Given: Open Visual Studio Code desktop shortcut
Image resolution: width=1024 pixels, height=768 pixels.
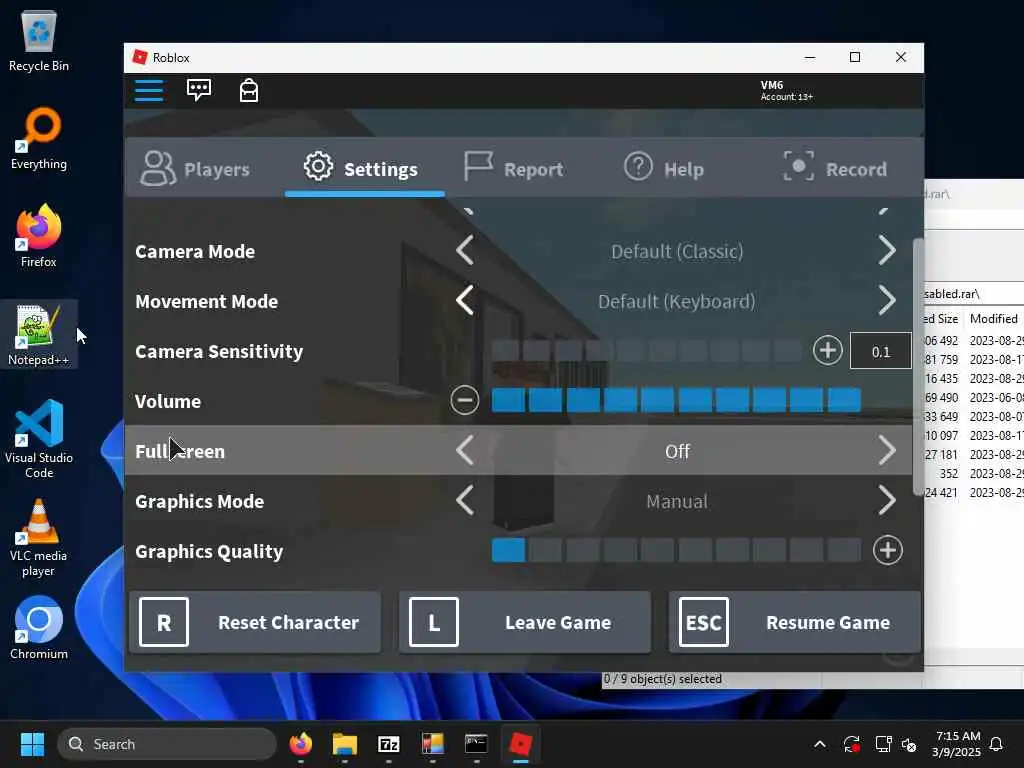Looking at the screenshot, I should tap(39, 439).
